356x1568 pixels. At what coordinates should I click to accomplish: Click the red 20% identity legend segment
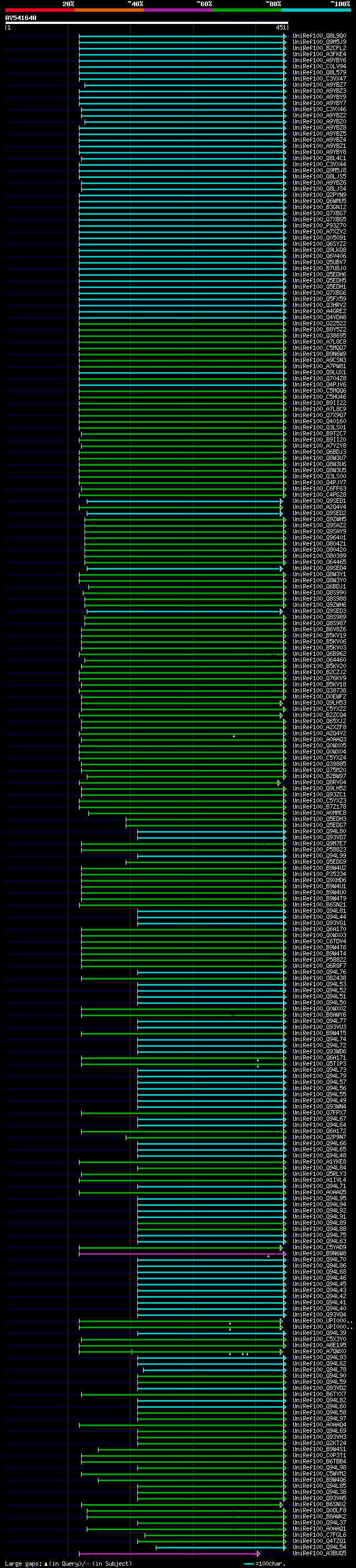pos(40,10)
